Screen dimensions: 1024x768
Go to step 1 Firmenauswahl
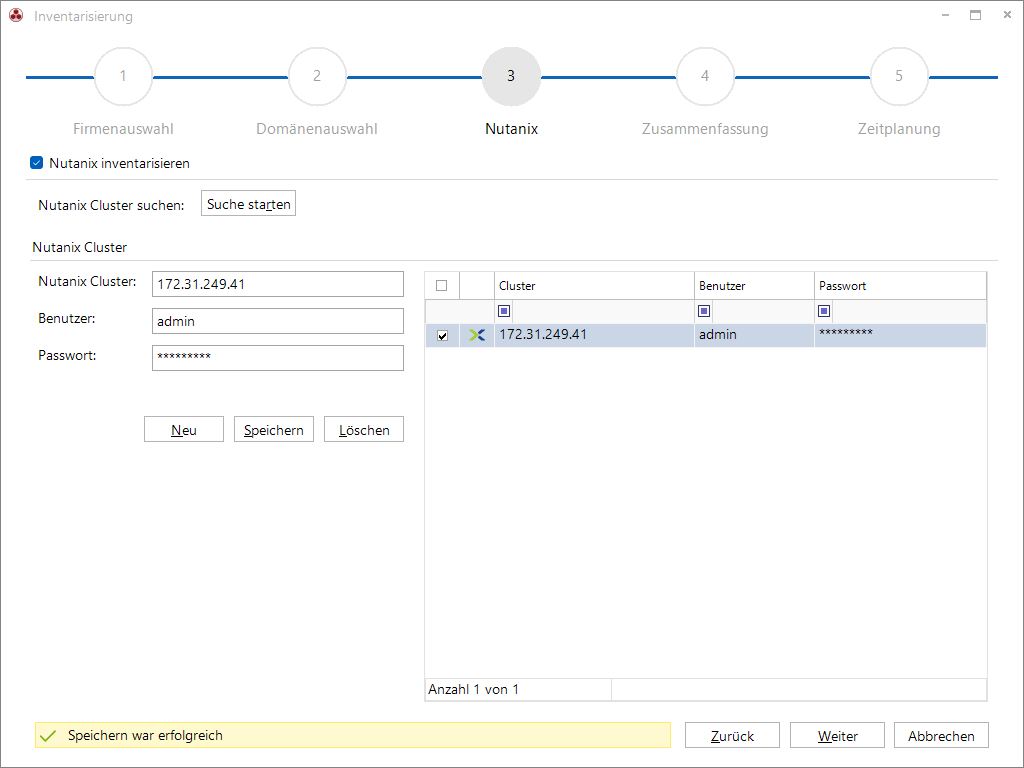(x=123, y=76)
